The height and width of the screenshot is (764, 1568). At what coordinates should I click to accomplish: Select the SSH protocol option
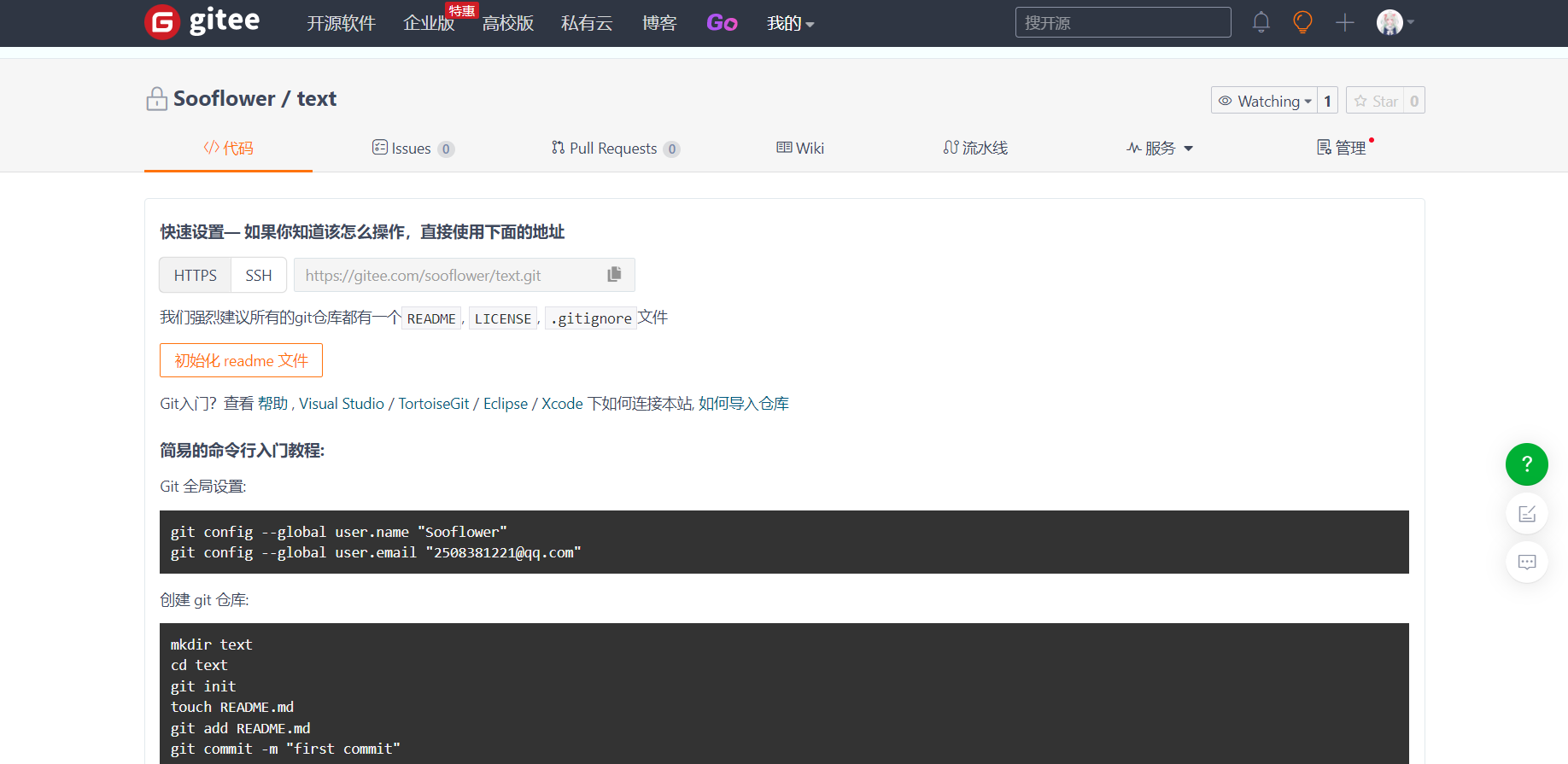coord(259,275)
